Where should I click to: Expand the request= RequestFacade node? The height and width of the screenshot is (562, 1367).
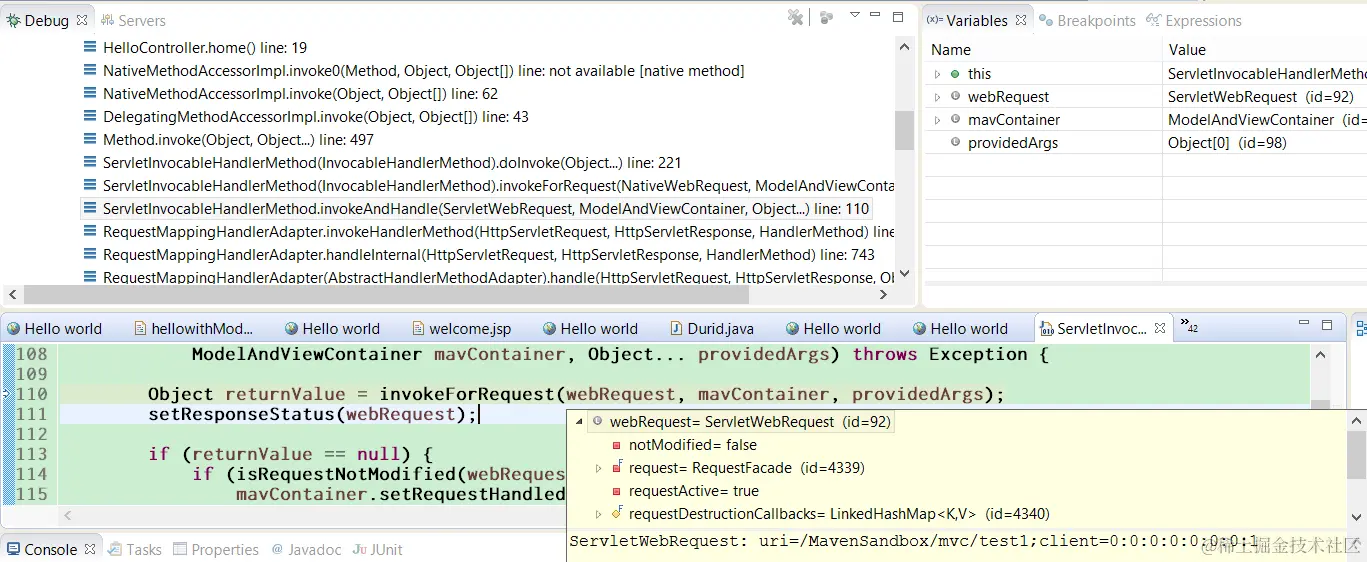[x=598, y=468]
